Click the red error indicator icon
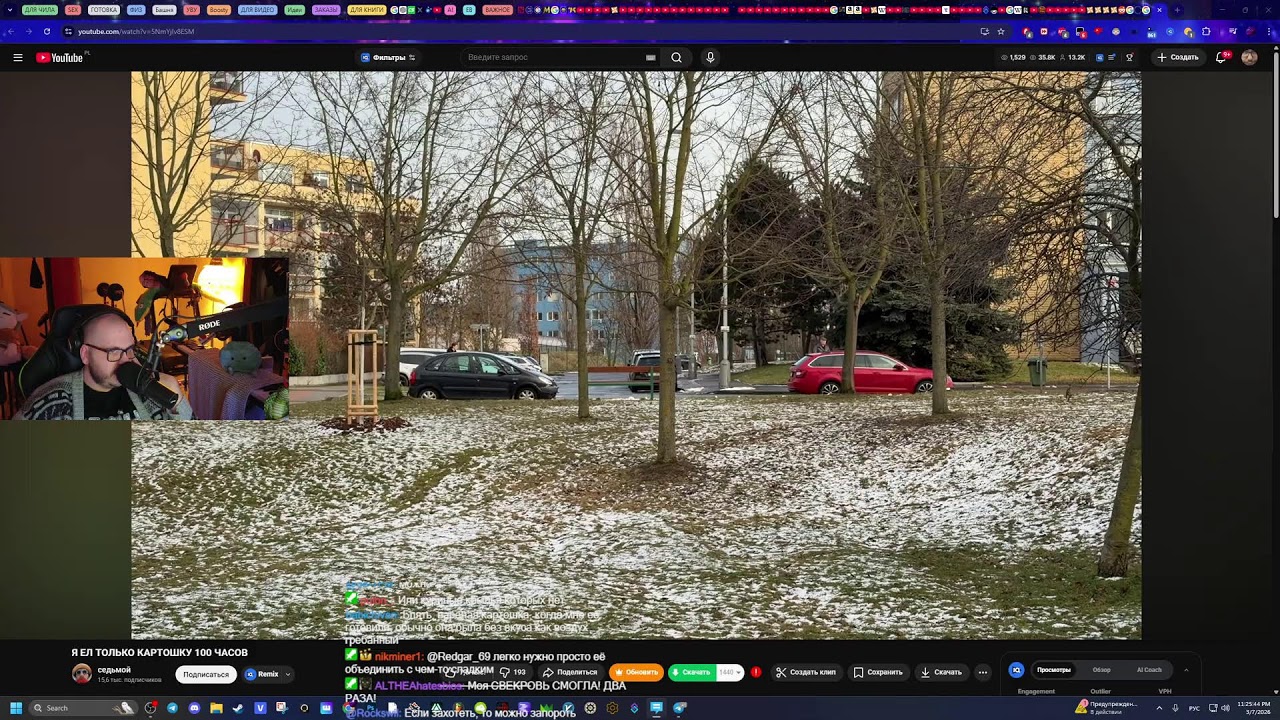This screenshot has width=1280, height=720. click(x=756, y=672)
